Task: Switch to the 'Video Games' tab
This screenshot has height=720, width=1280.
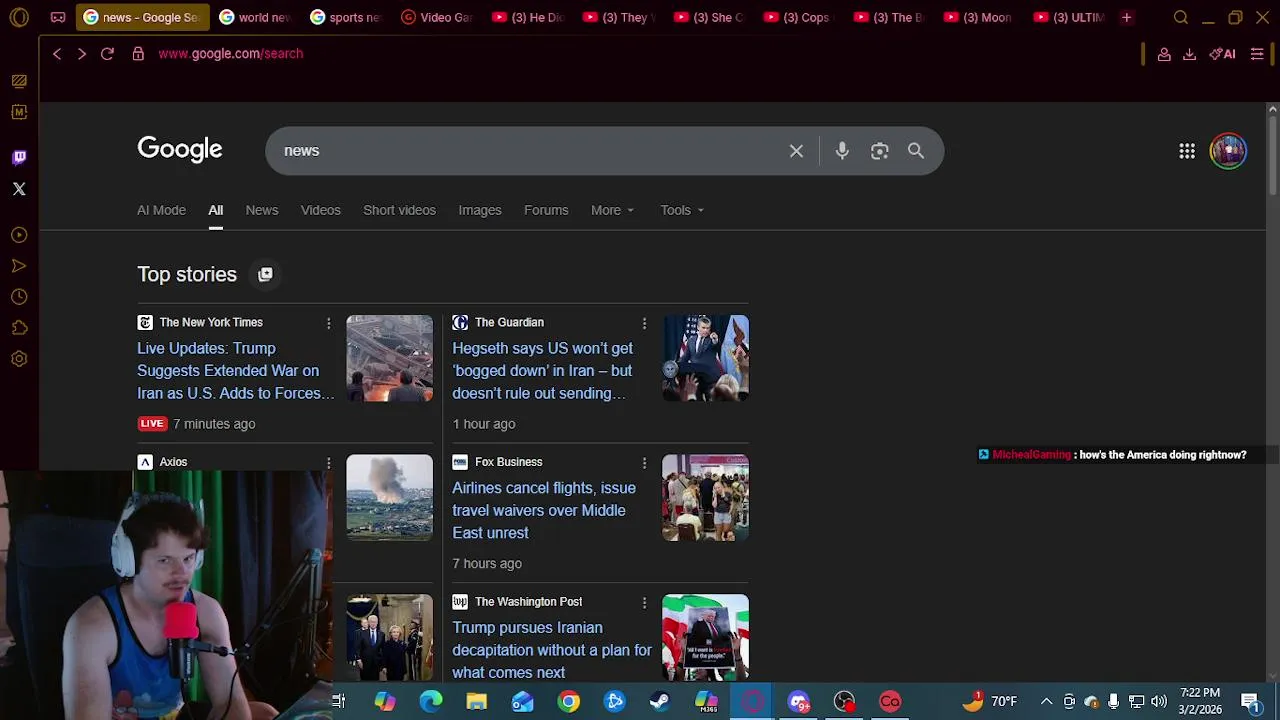Action: point(436,17)
